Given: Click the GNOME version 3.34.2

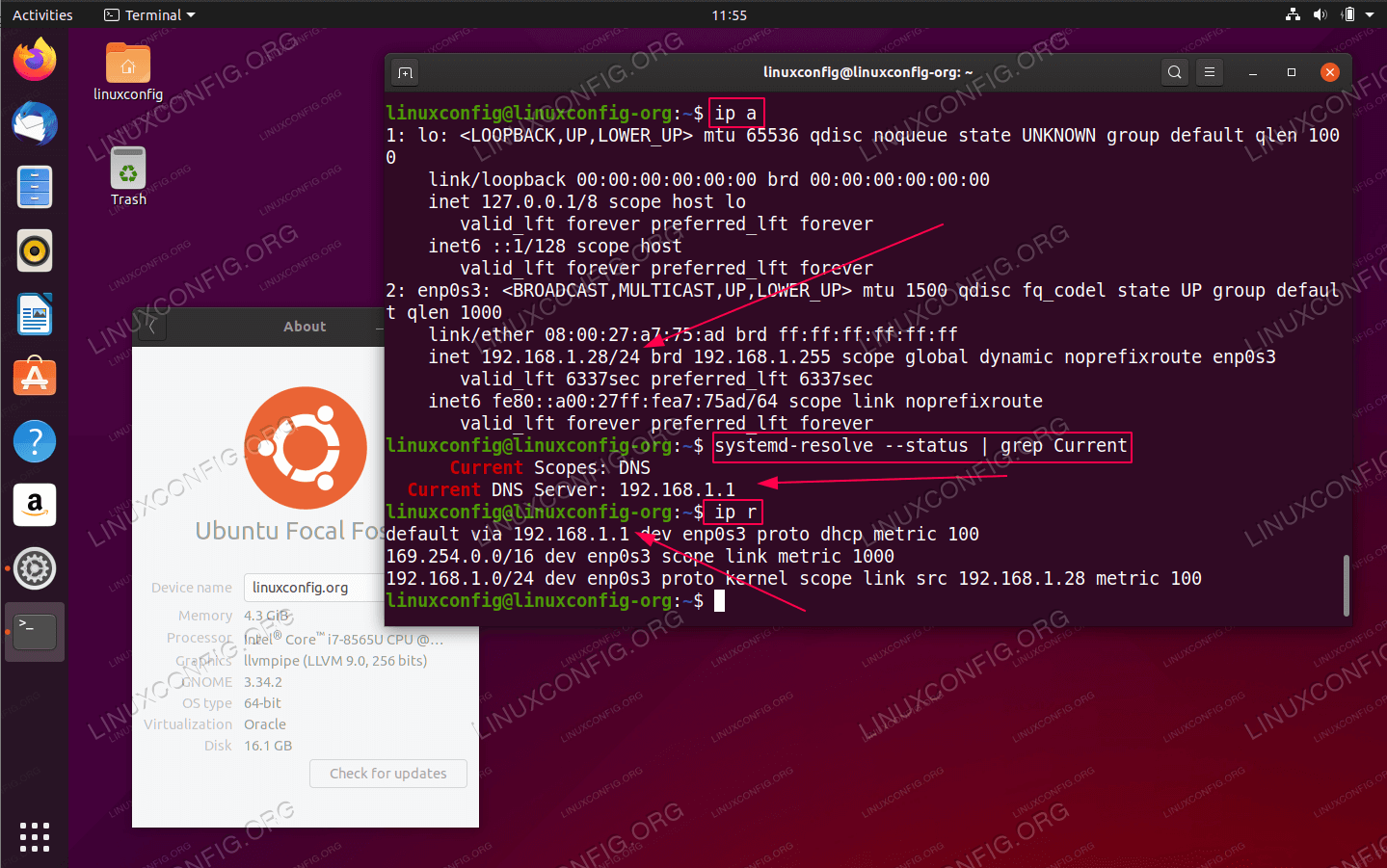Looking at the screenshot, I should coord(263,682).
